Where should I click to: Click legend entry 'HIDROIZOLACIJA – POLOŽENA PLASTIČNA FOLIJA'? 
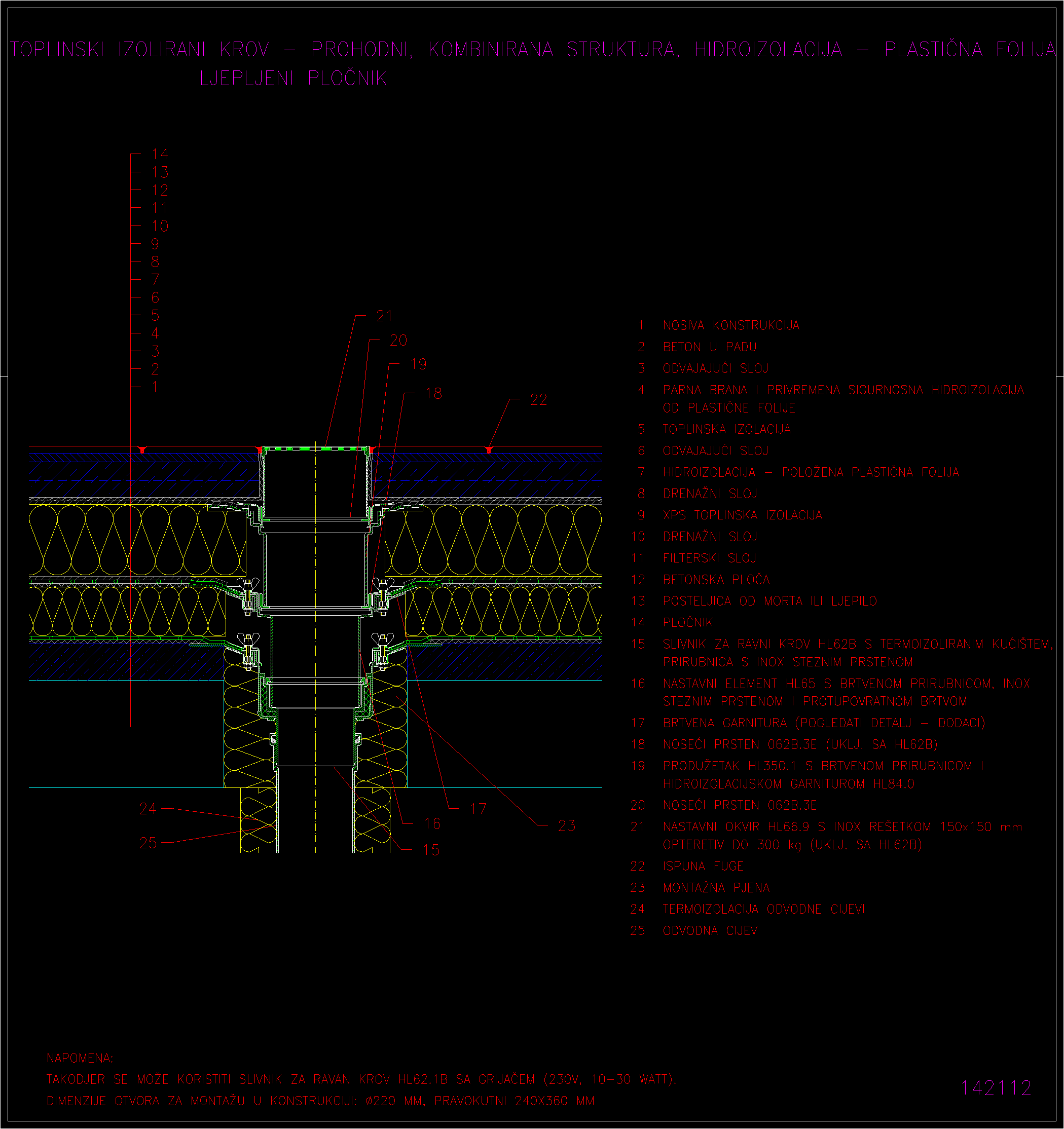[x=811, y=472]
